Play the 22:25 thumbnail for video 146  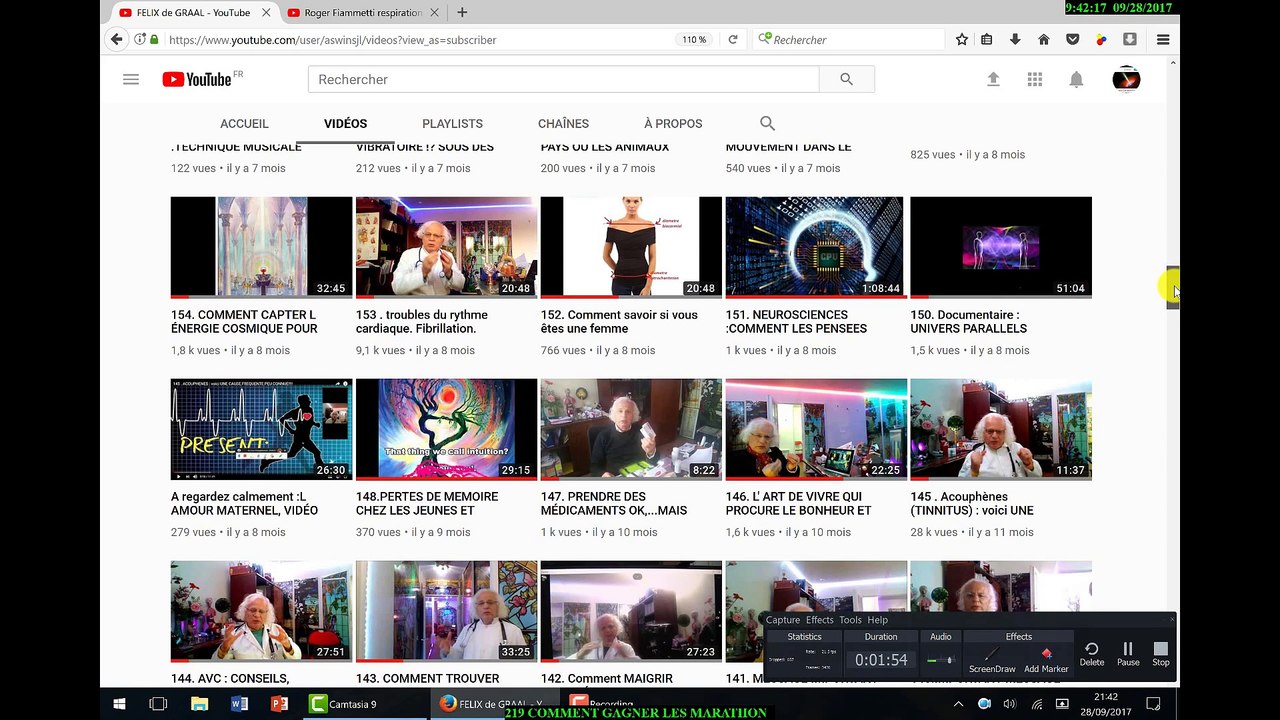pos(816,429)
